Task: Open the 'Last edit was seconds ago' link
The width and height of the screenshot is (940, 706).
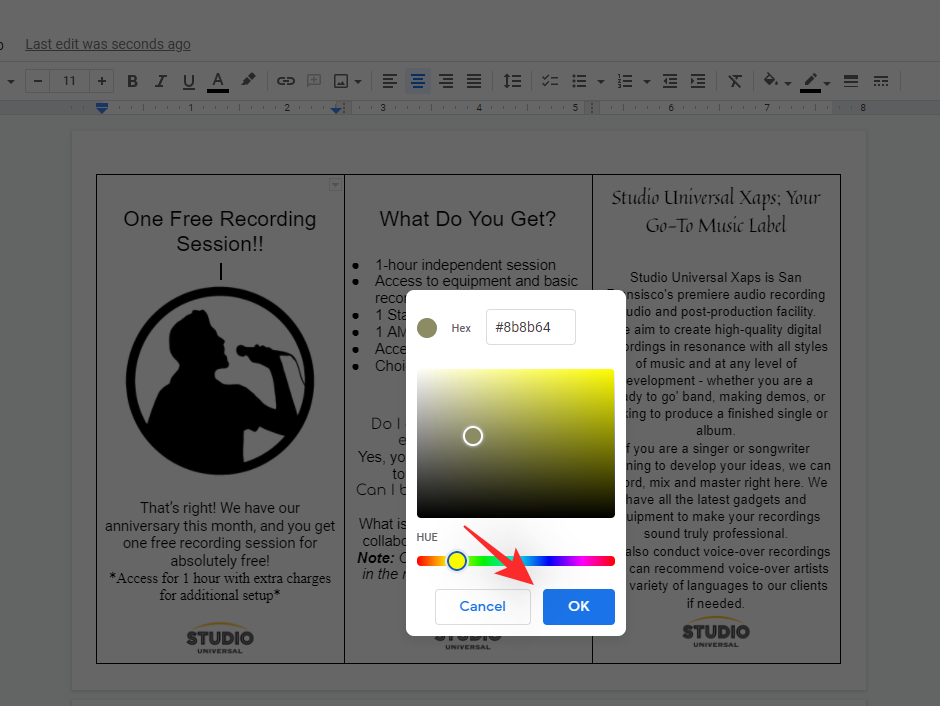Action: coord(108,44)
